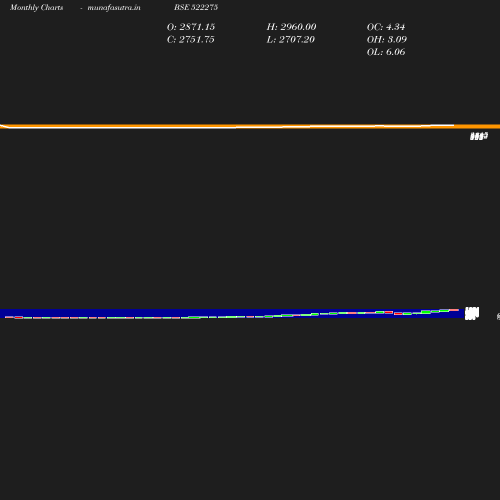Select the close price 'C: 2751.75'
Viewport: 500px width, 500px height.
click(x=191, y=39)
